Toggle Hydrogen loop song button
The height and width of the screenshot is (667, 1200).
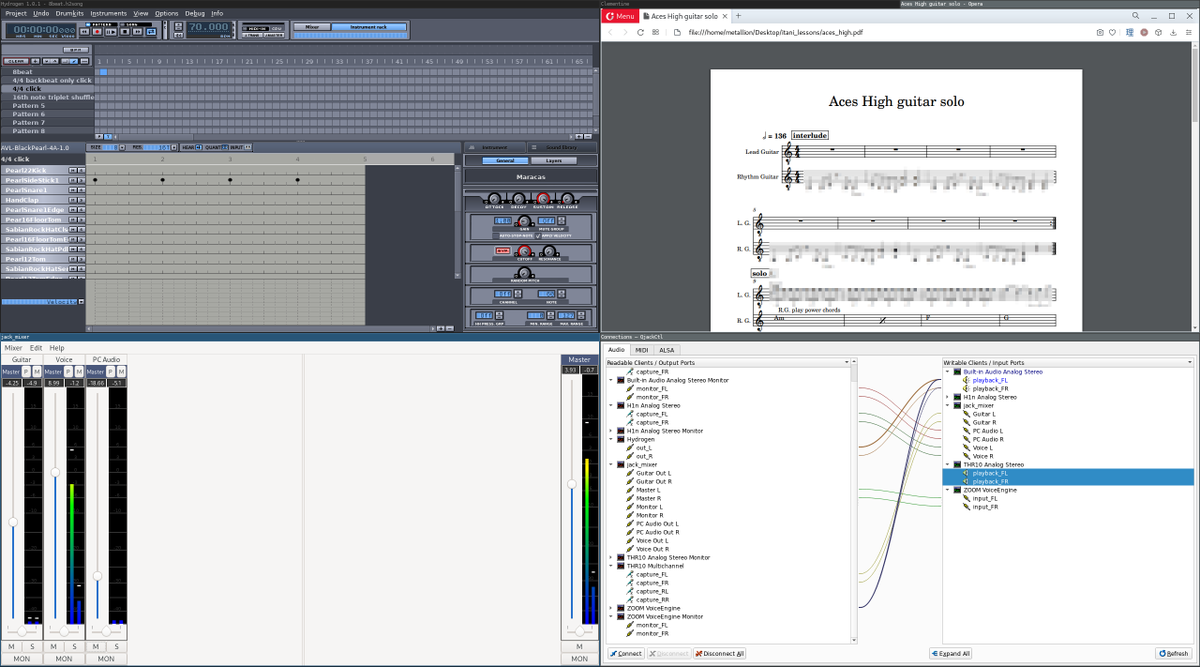[x=151, y=31]
